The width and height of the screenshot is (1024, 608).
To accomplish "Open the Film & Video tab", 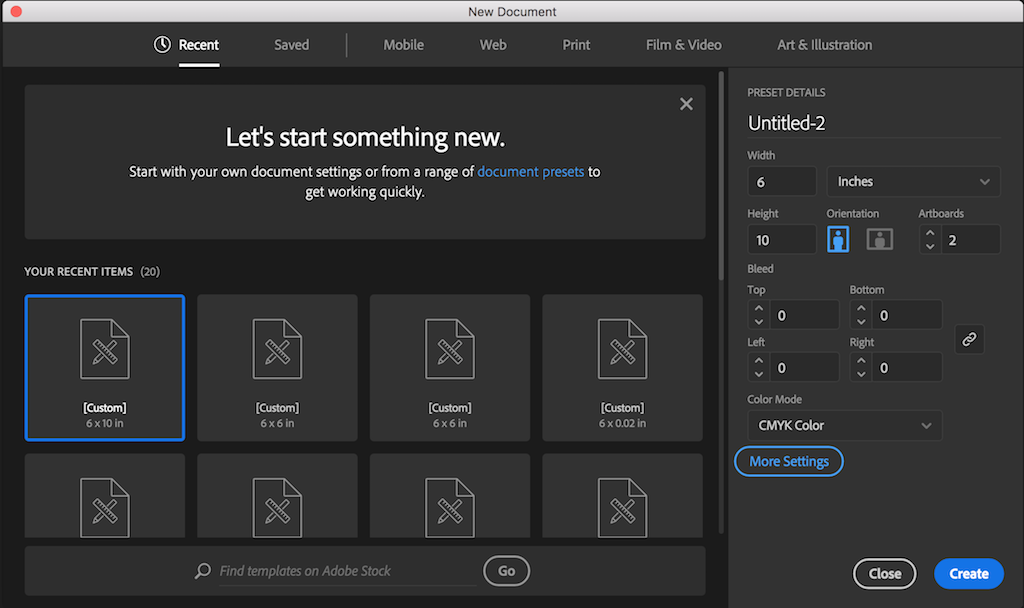I will click(683, 44).
